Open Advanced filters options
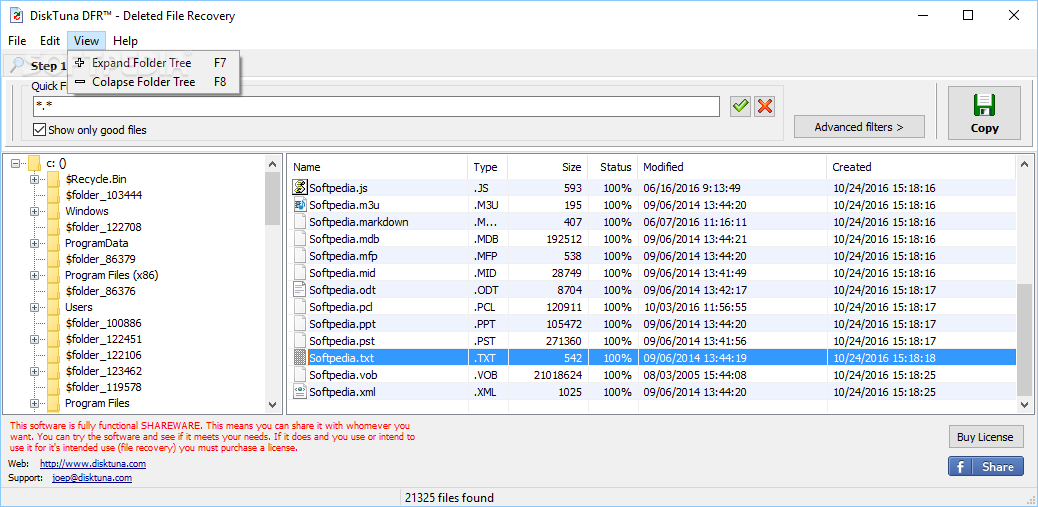Viewport: 1038px width, 507px height. pos(859,126)
